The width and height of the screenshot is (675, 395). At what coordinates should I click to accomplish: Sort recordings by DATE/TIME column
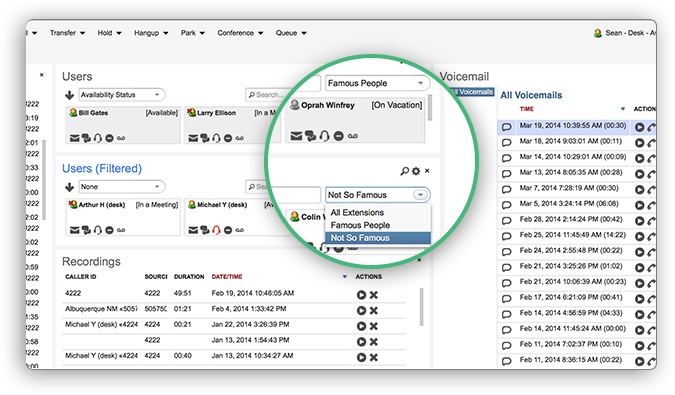(x=227, y=277)
